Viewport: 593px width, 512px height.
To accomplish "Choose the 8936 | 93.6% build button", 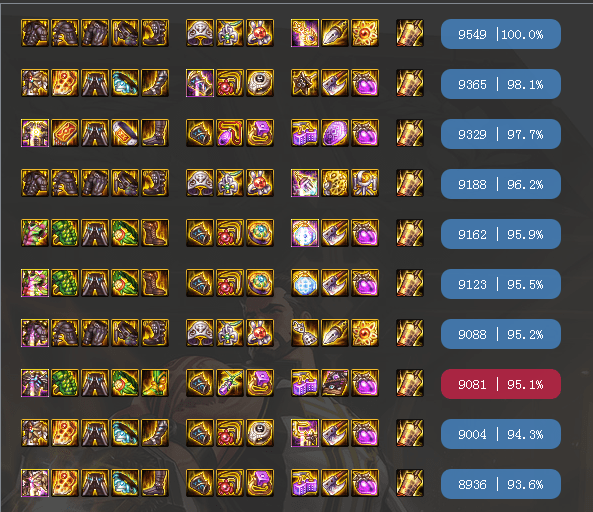I will coord(501,484).
